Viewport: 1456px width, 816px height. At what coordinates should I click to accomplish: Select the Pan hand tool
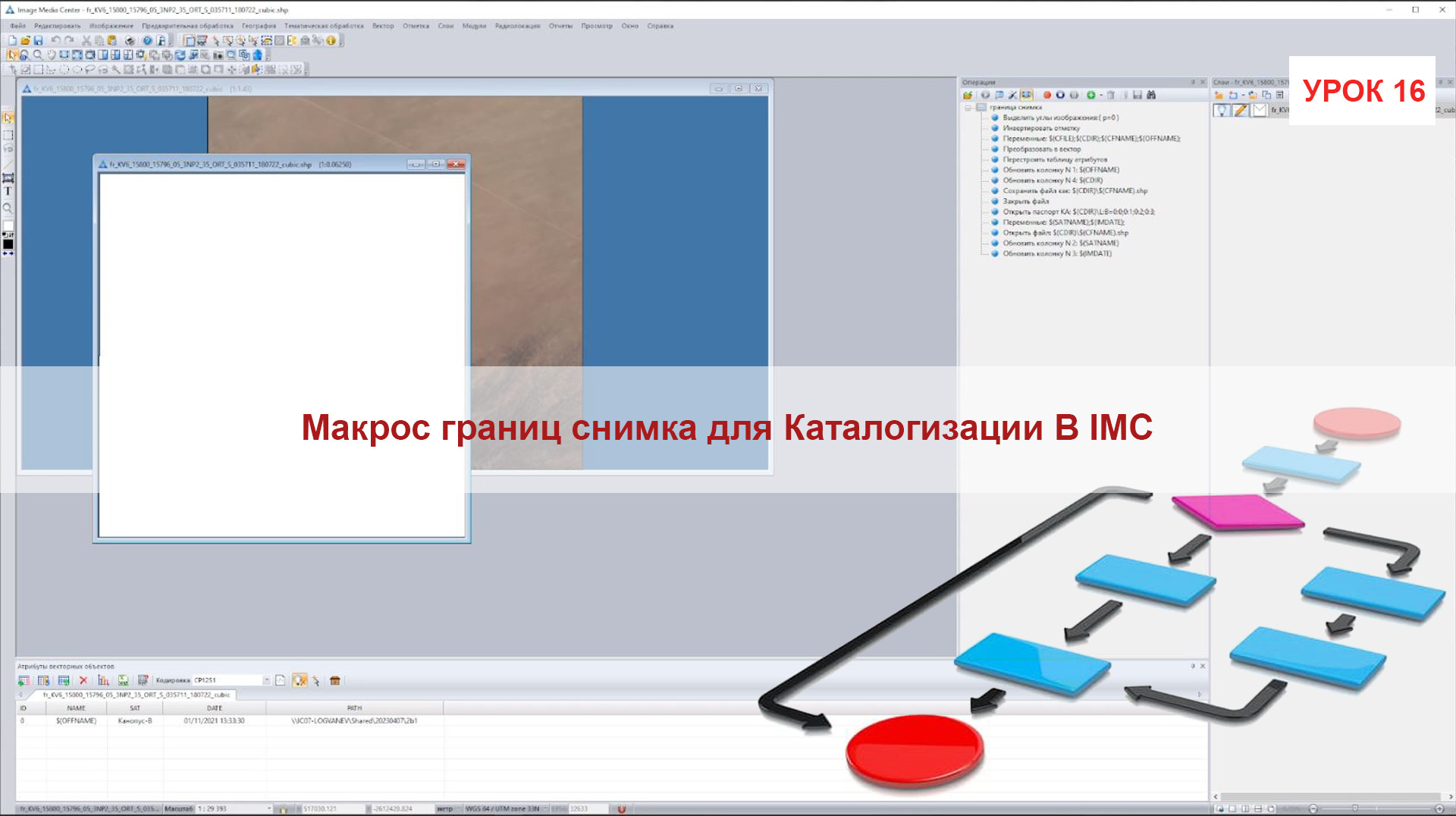[x=51, y=55]
